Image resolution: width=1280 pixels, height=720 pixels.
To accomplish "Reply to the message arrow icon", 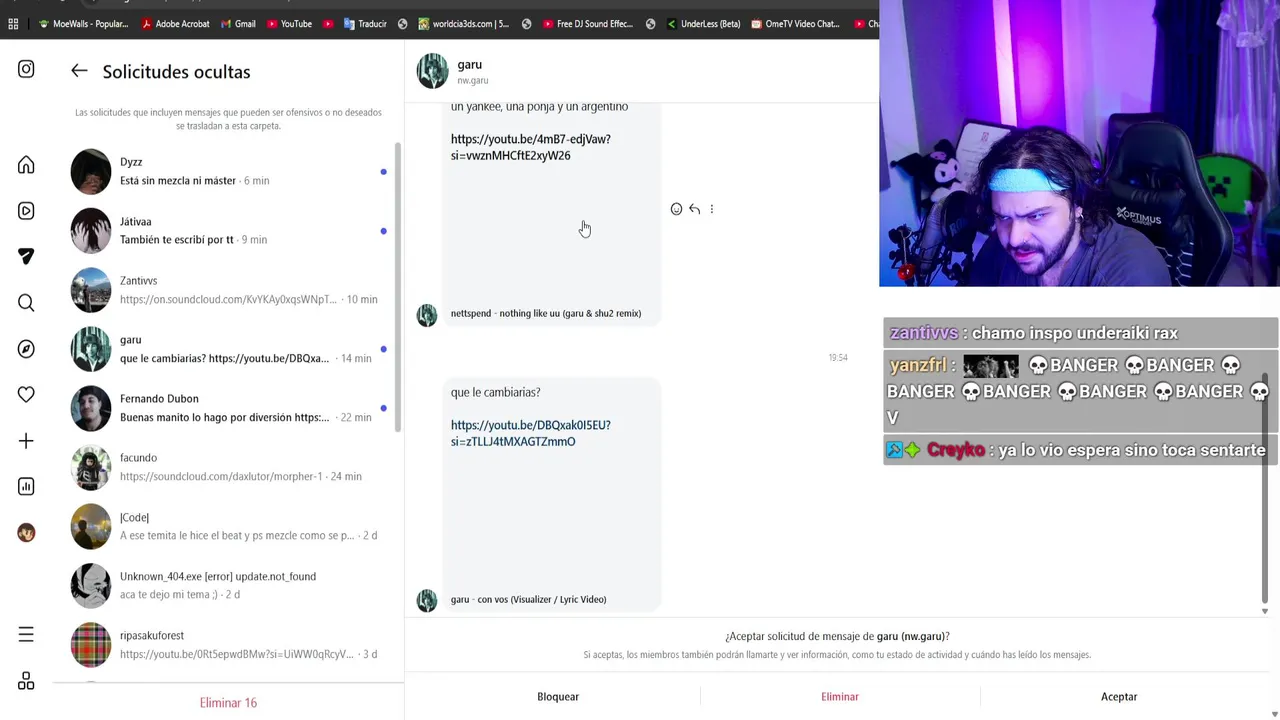I will click(x=694, y=209).
